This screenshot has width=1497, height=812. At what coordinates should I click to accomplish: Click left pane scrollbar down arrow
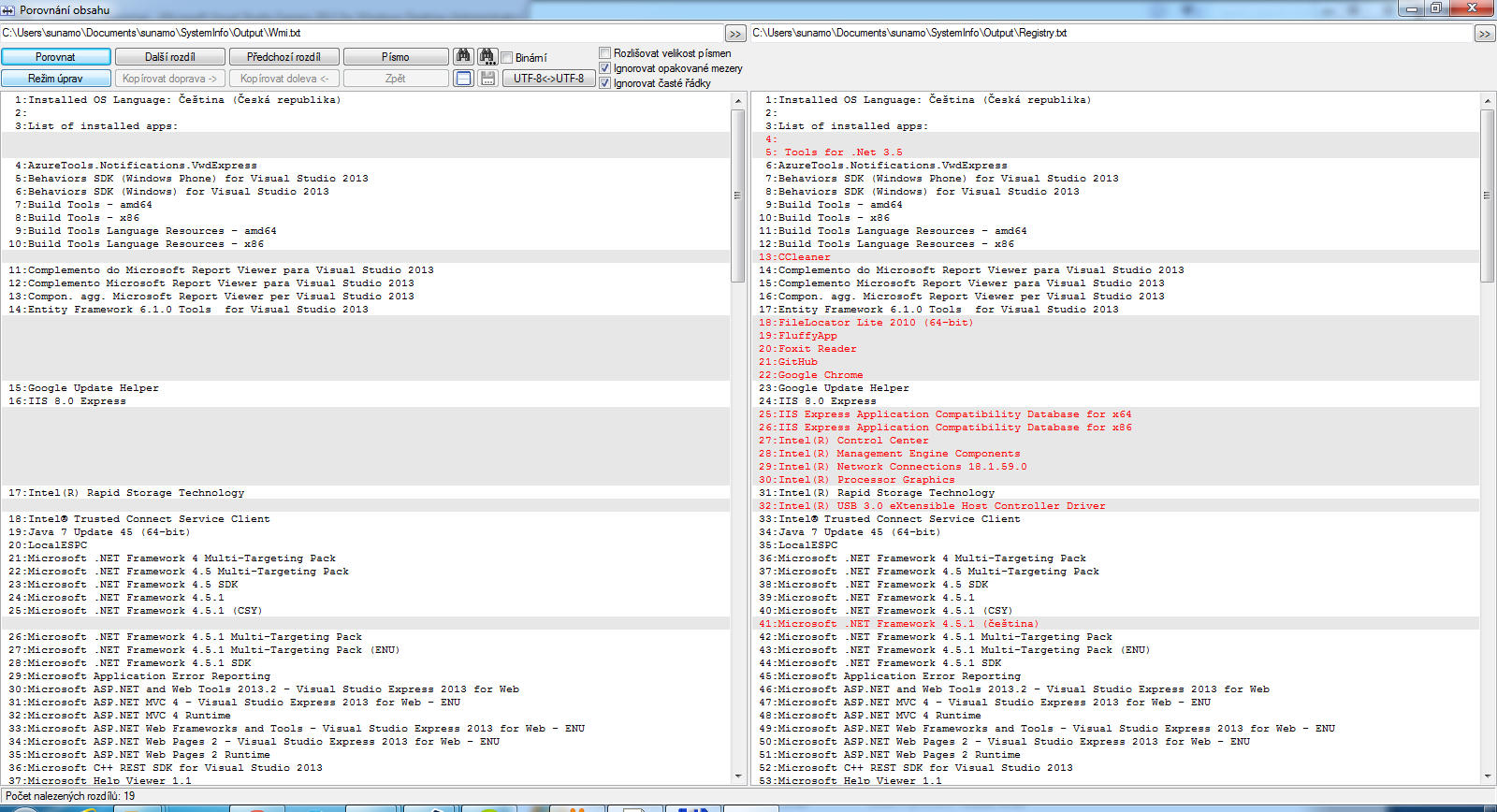coord(737,776)
